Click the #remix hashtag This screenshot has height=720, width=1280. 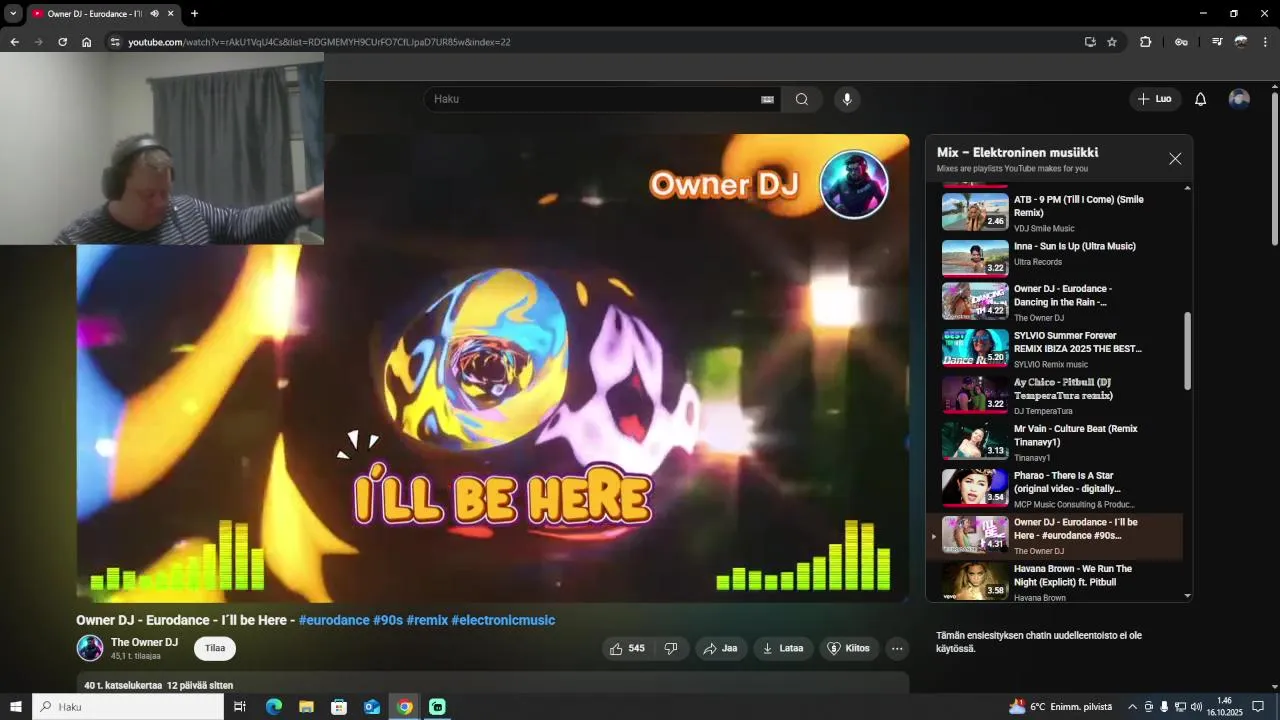[427, 620]
